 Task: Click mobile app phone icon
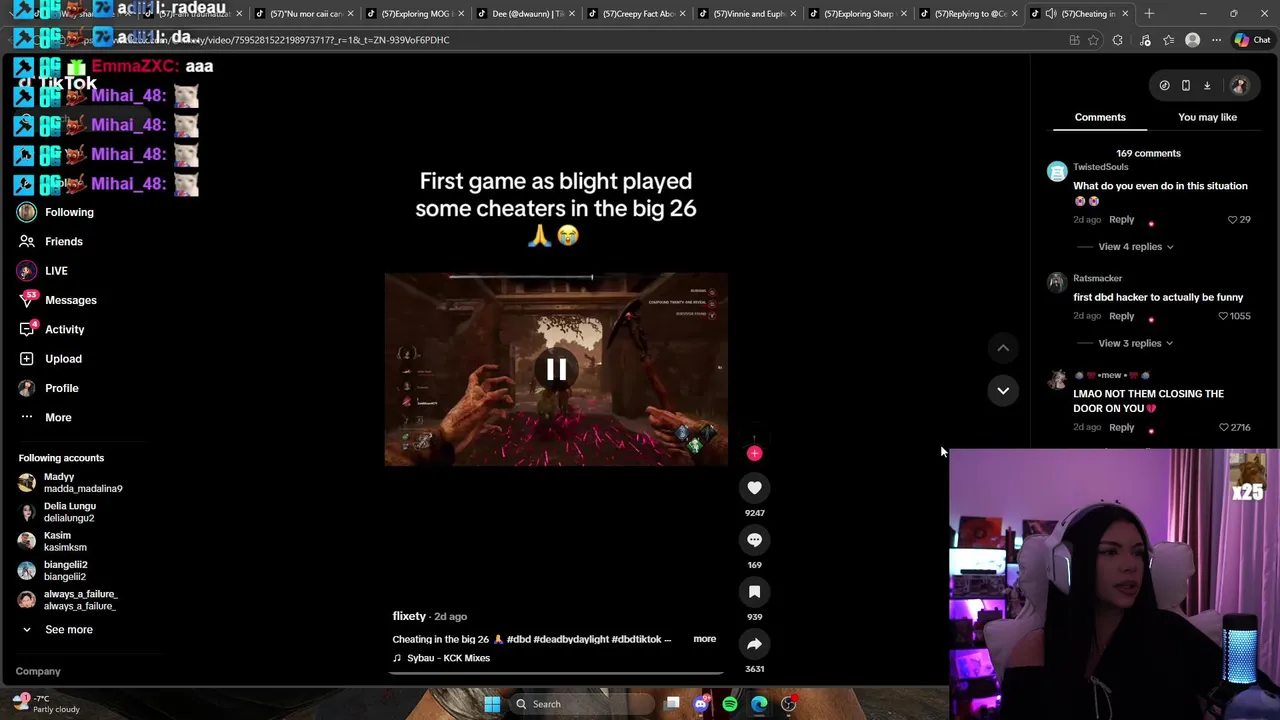[x=1186, y=86]
